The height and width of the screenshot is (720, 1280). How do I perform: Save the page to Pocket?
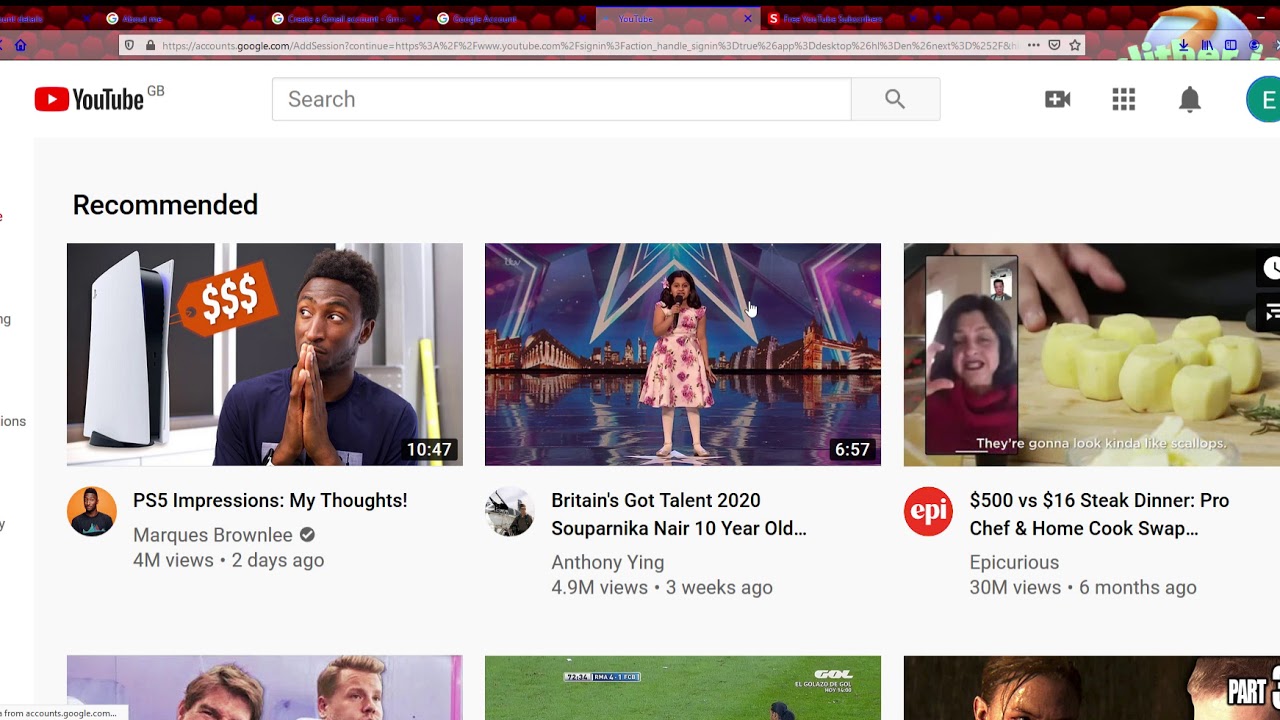[1054, 45]
